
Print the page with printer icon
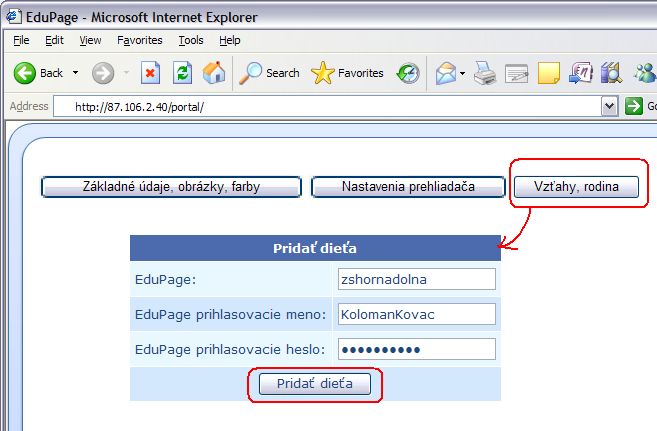tap(485, 73)
